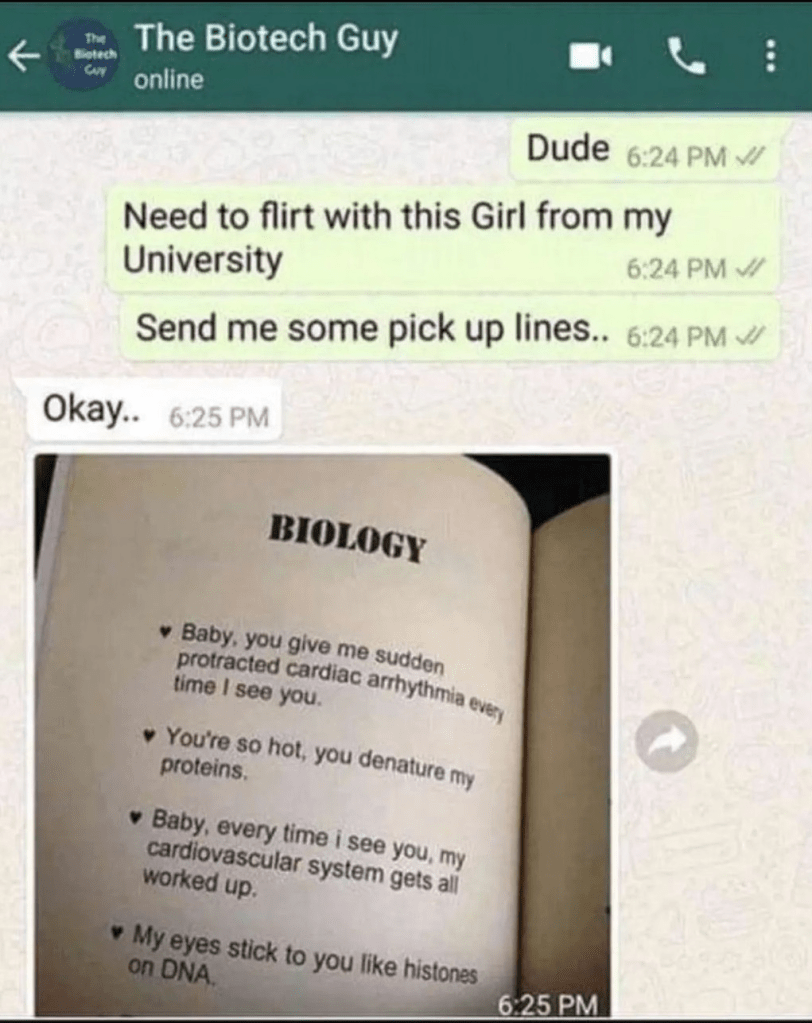Tap the 'online' status text
The height and width of the screenshot is (1023, 812).
(169, 80)
